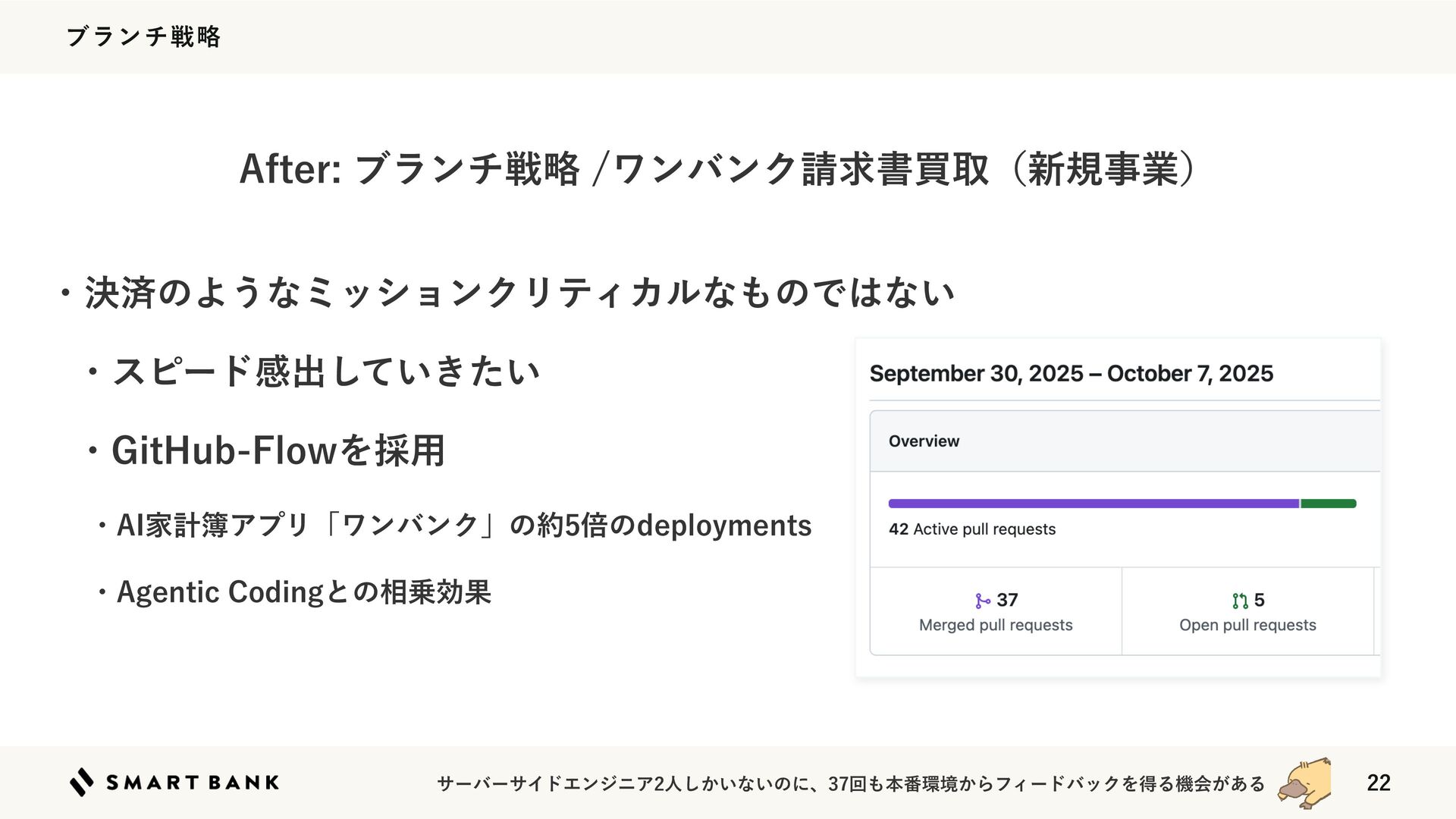Click the slide number 22
Screen dimensions: 1456x819
coord(1378,783)
